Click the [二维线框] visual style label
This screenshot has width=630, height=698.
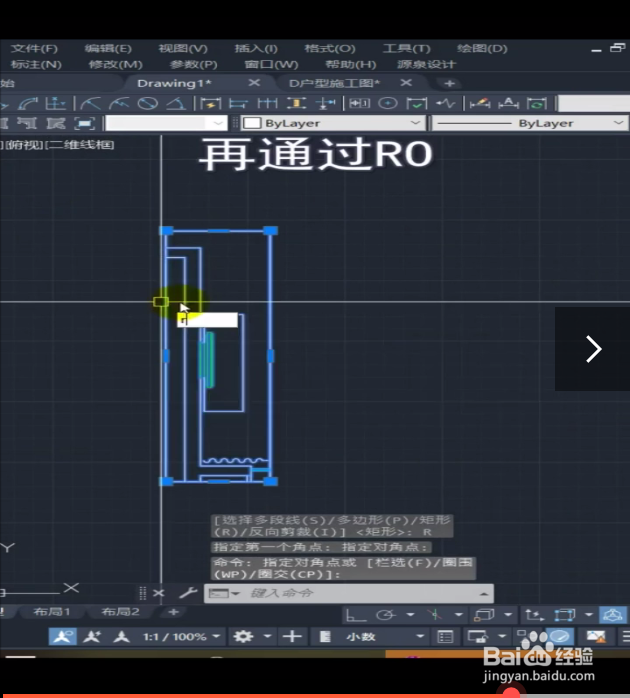(79, 145)
